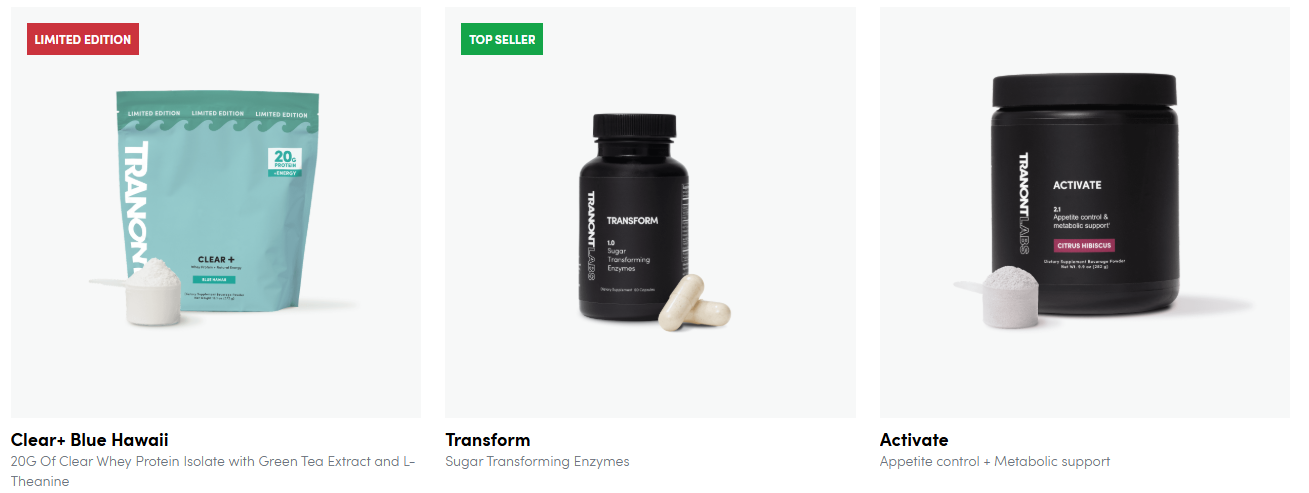Click the black lid of the Transform bottle

635,125
